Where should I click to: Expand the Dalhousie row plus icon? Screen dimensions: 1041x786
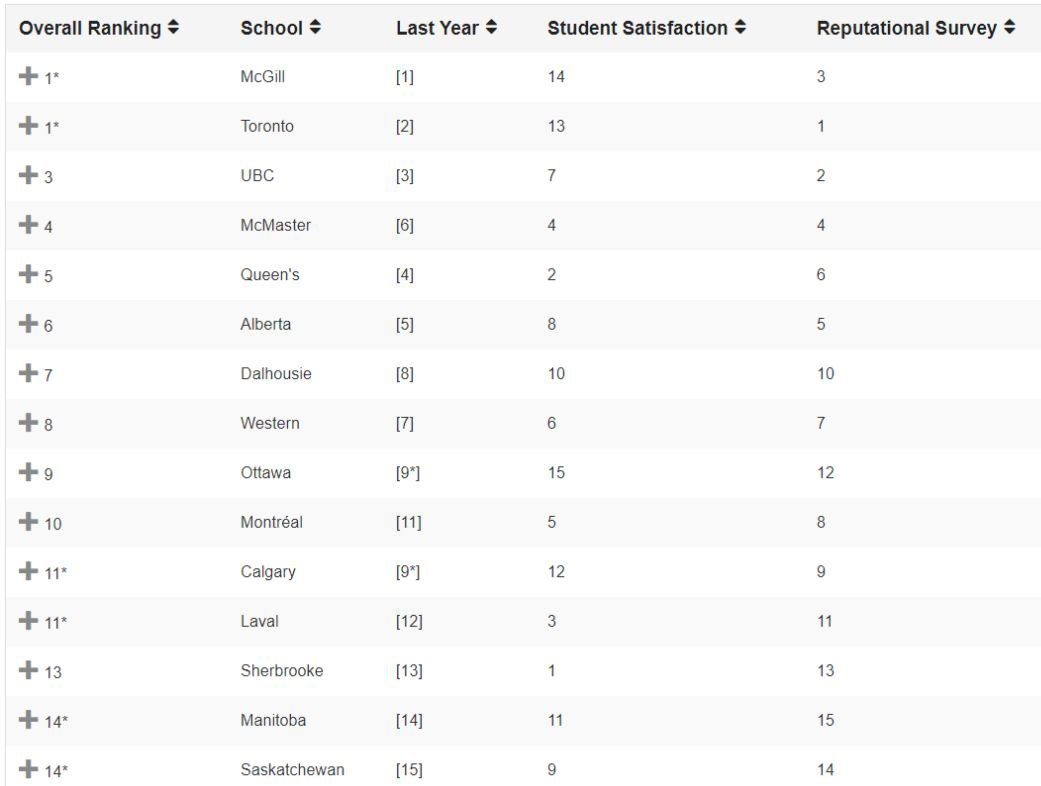pos(28,372)
